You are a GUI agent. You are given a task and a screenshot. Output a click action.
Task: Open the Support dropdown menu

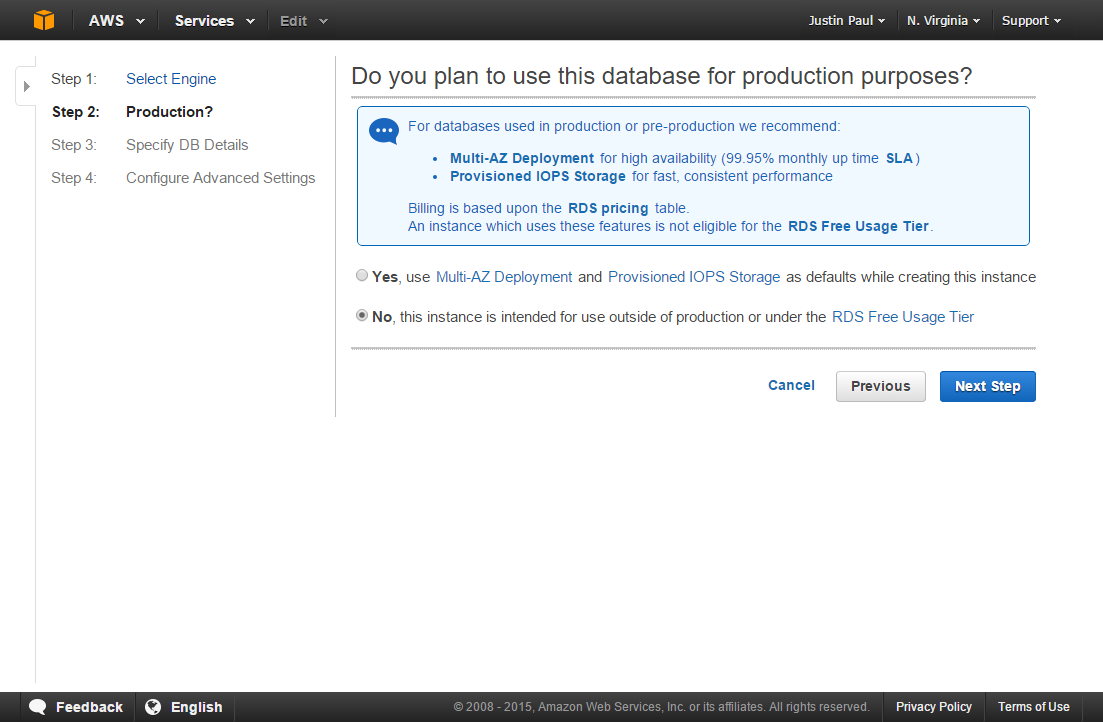pyautogui.click(x=1031, y=20)
